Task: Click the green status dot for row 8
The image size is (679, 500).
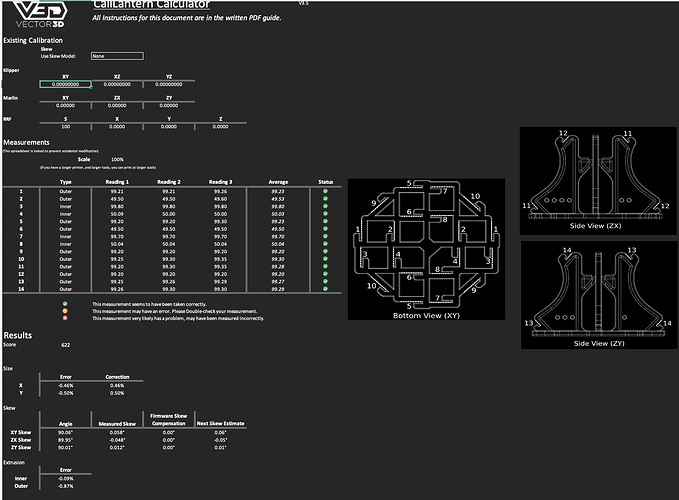Action: point(325,244)
